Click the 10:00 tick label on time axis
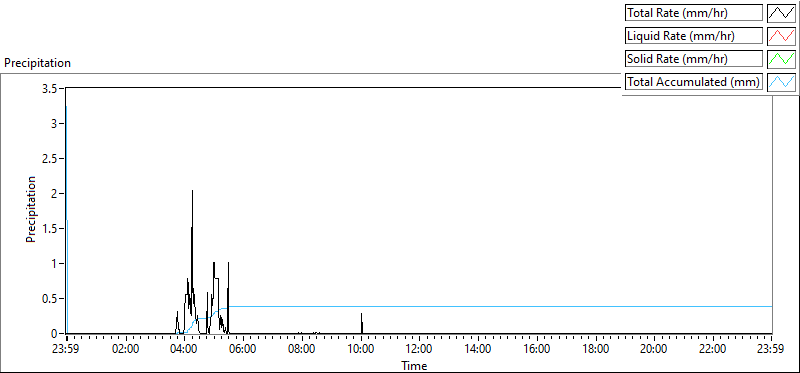800x373 pixels. [361, 350]
